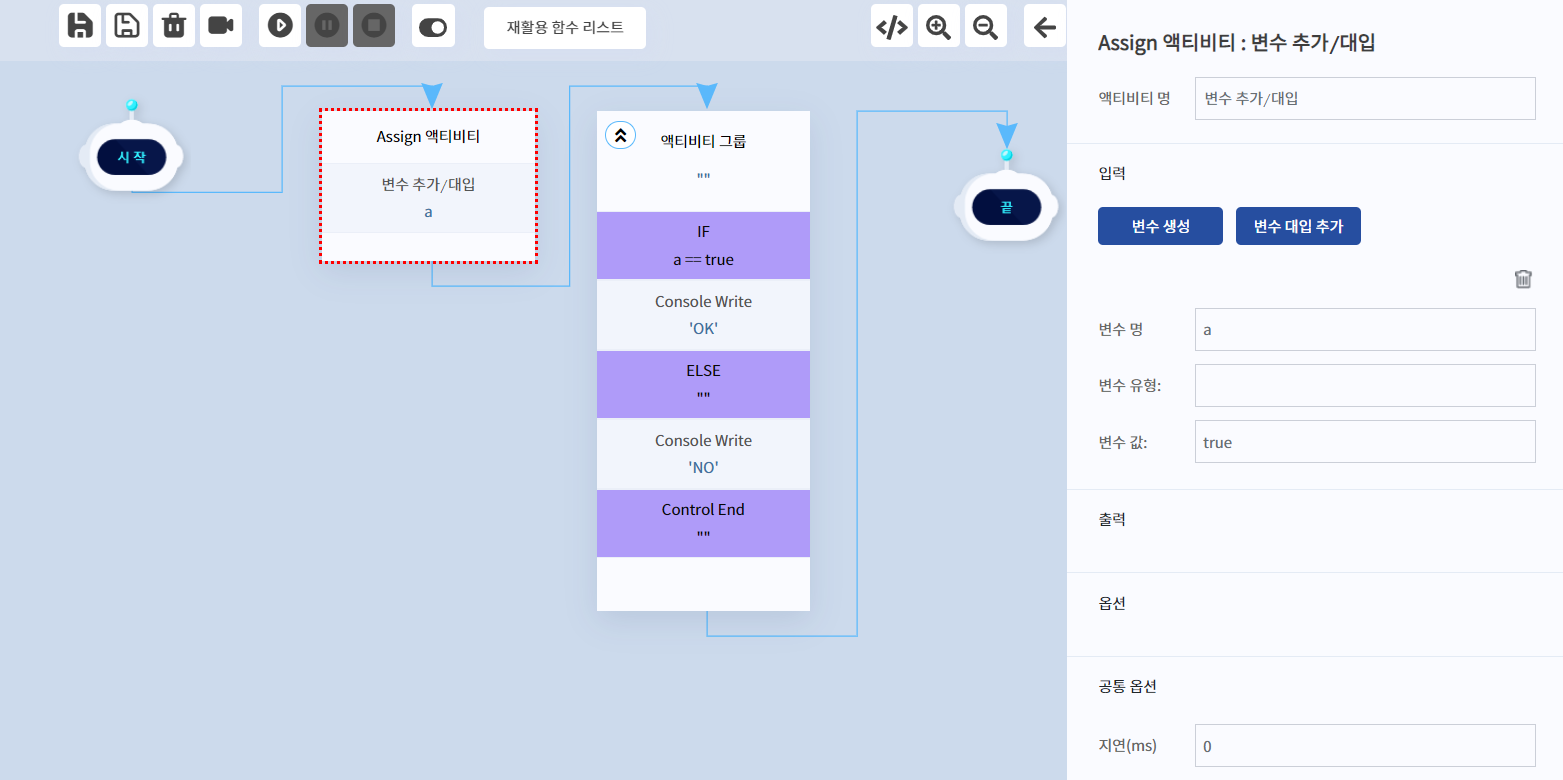The width and height of the screenshot is (1563, 780).
Task: Click the trash icon in the top toolbar
Action: tap(174, 26)
